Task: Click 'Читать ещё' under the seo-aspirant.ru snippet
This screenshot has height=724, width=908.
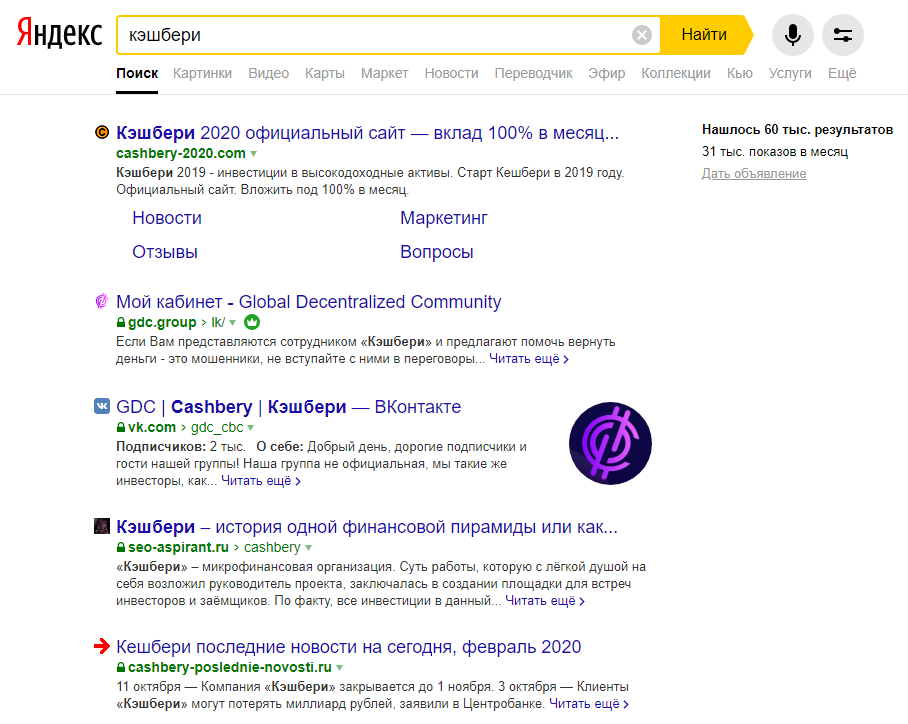Action: [x=545, y=601]
